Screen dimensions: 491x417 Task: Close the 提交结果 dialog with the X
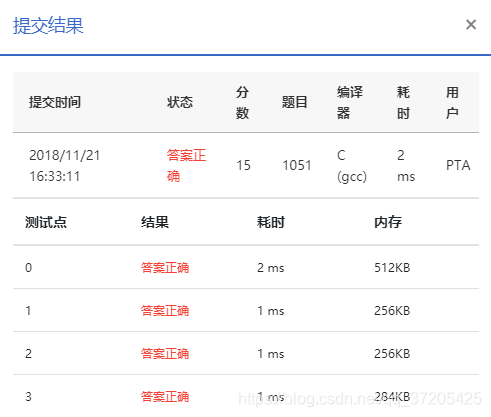click(471, 24)
